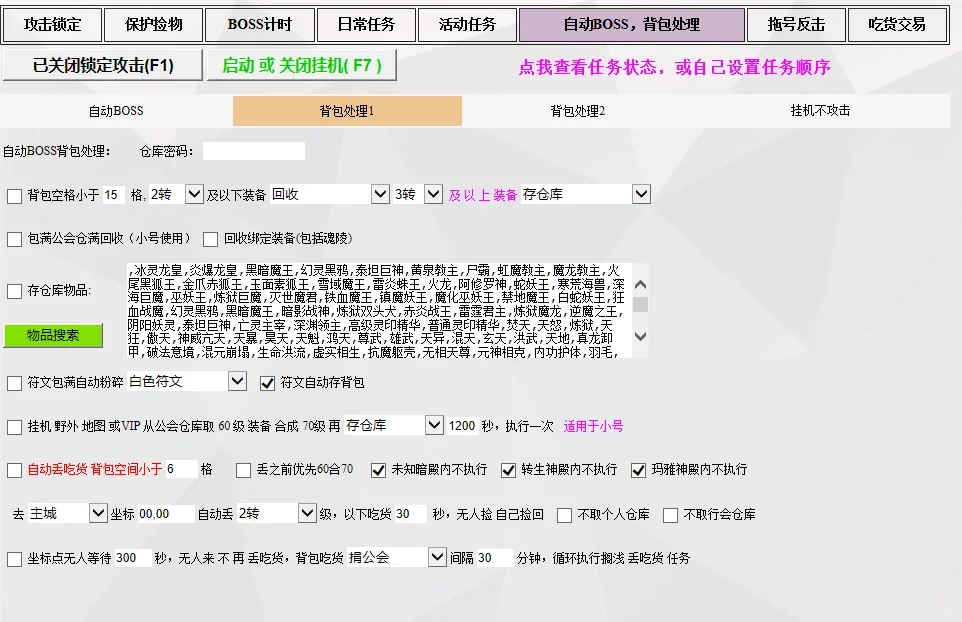This screenshot has width=962, height=622.
Task: Open the 捐公会 dropdown next to 背包吃货
Action: click(x=400, y=557)
